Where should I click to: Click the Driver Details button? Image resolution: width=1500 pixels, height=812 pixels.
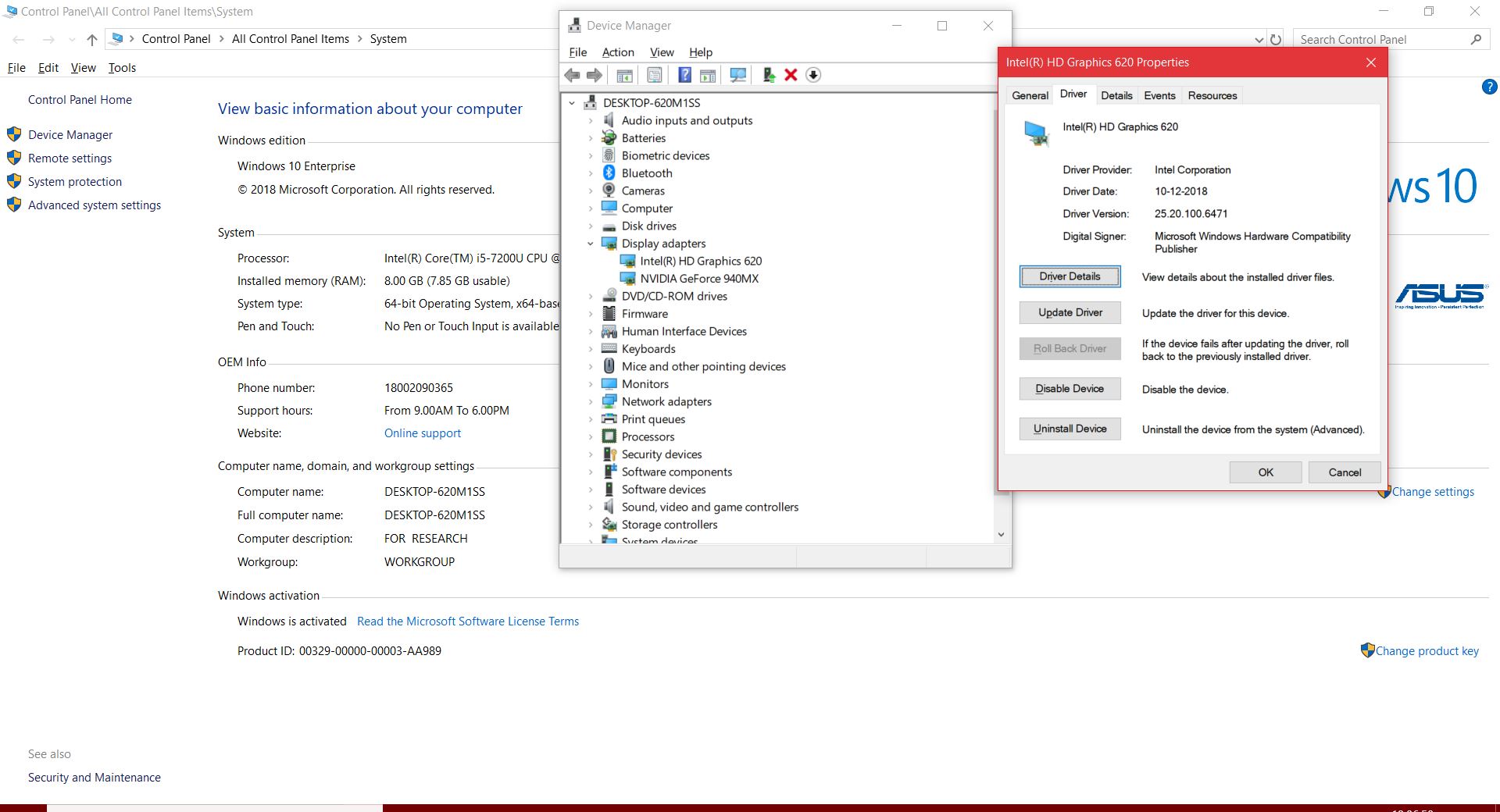click(1070, 276)
